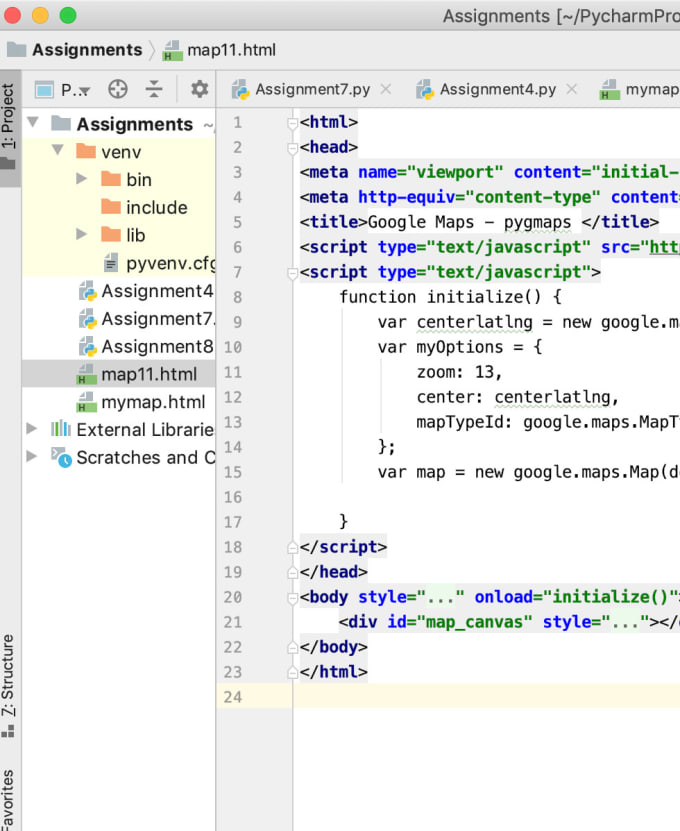Click the HTML icon on mymap tab

tap(610, 90)
